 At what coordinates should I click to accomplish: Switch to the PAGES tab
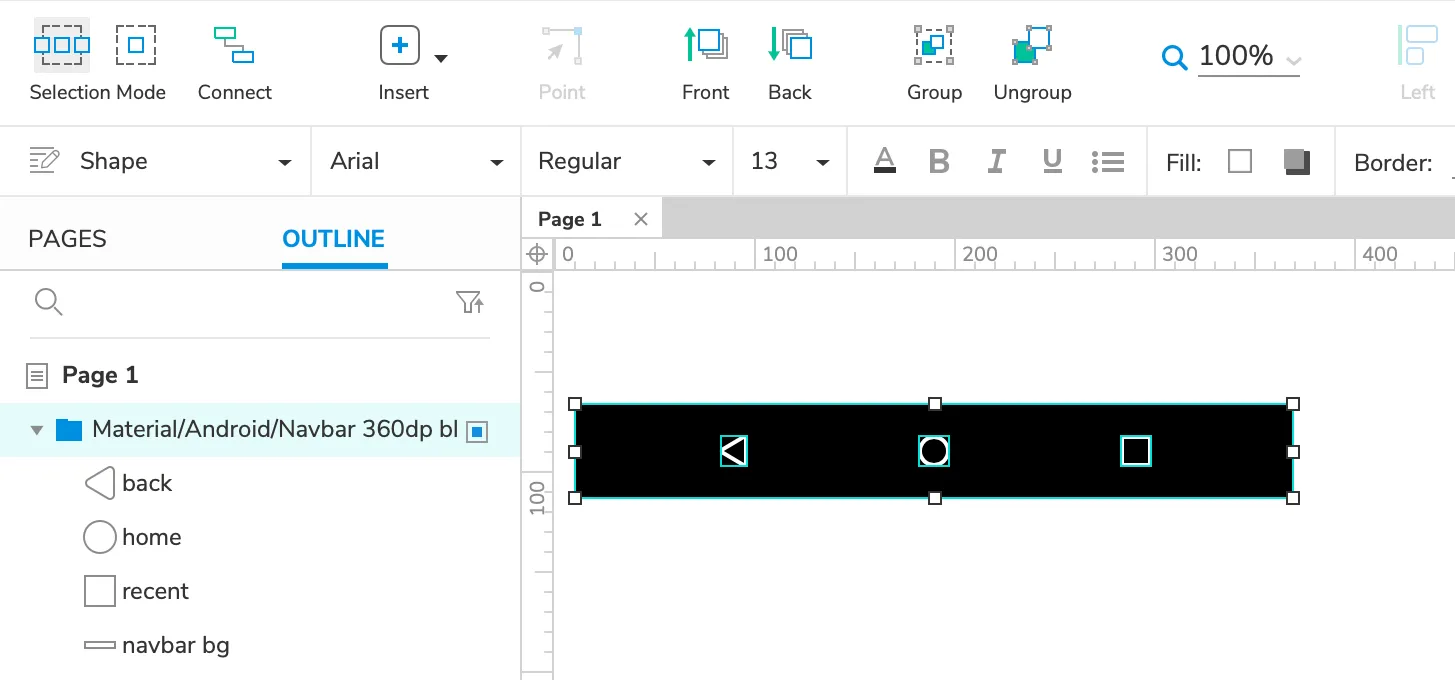point(67,239)
